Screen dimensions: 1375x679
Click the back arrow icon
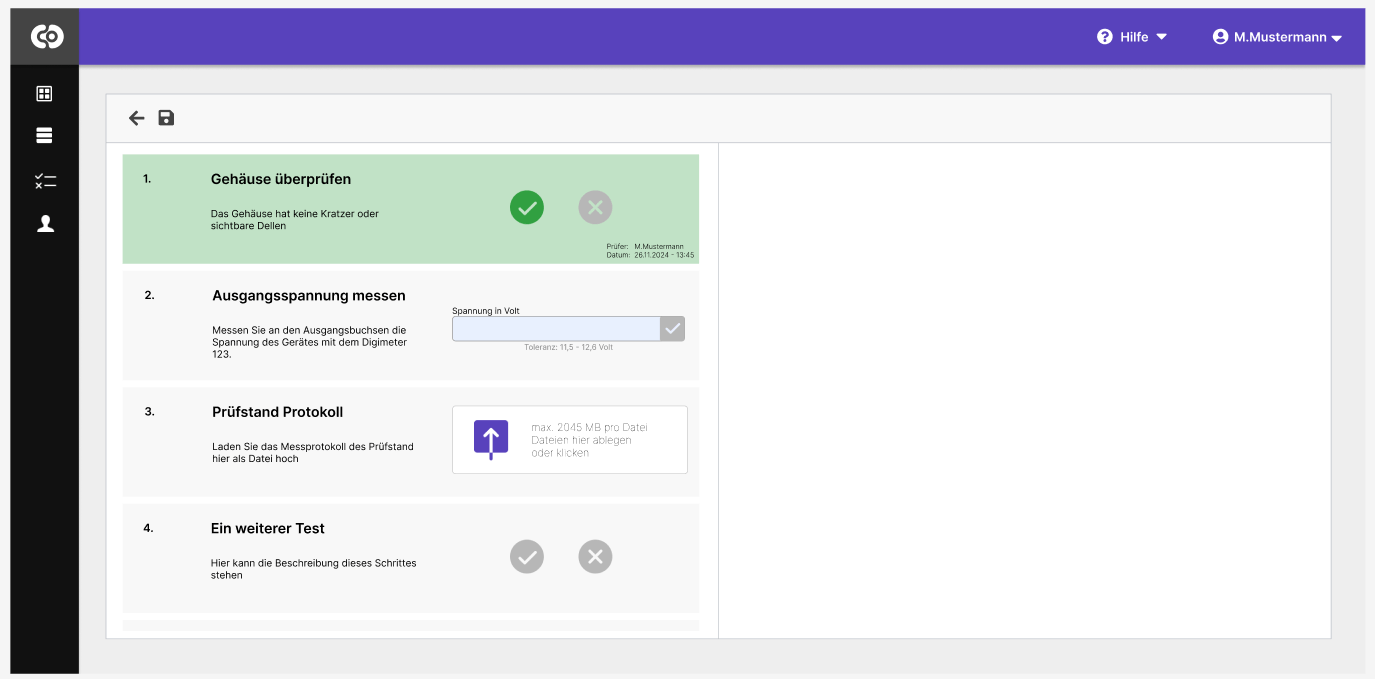click(137, 118)
